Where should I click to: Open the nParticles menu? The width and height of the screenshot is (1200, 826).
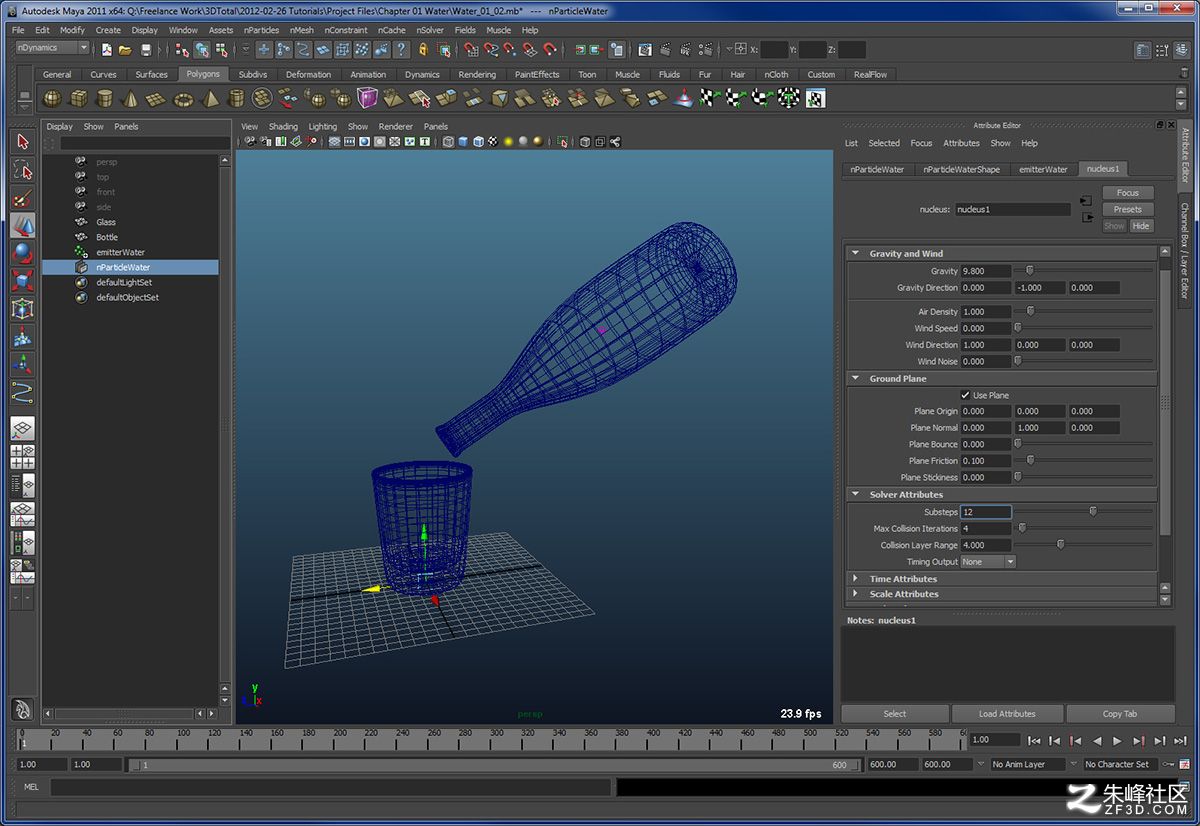click(262, 30)
